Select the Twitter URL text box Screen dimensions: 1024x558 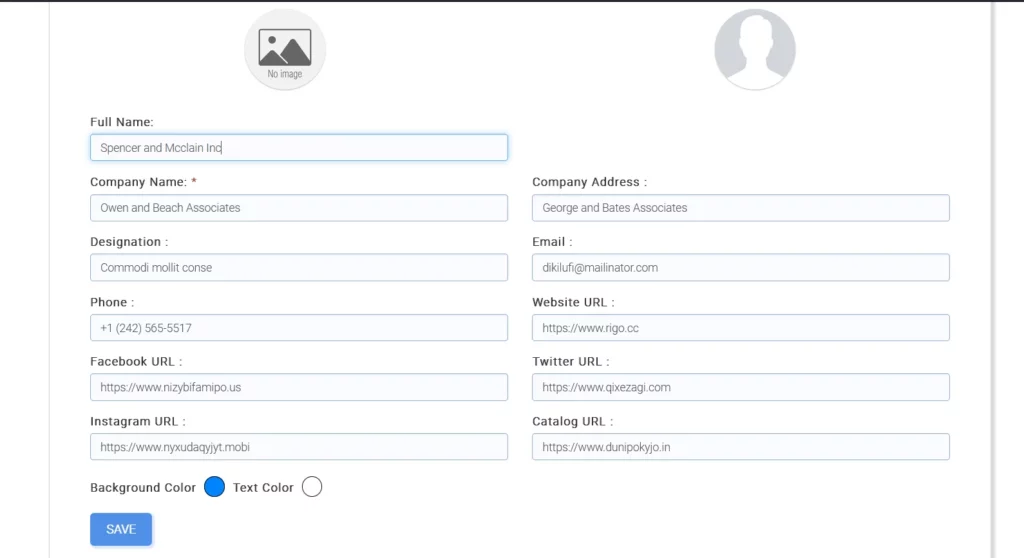pos(740,388)
